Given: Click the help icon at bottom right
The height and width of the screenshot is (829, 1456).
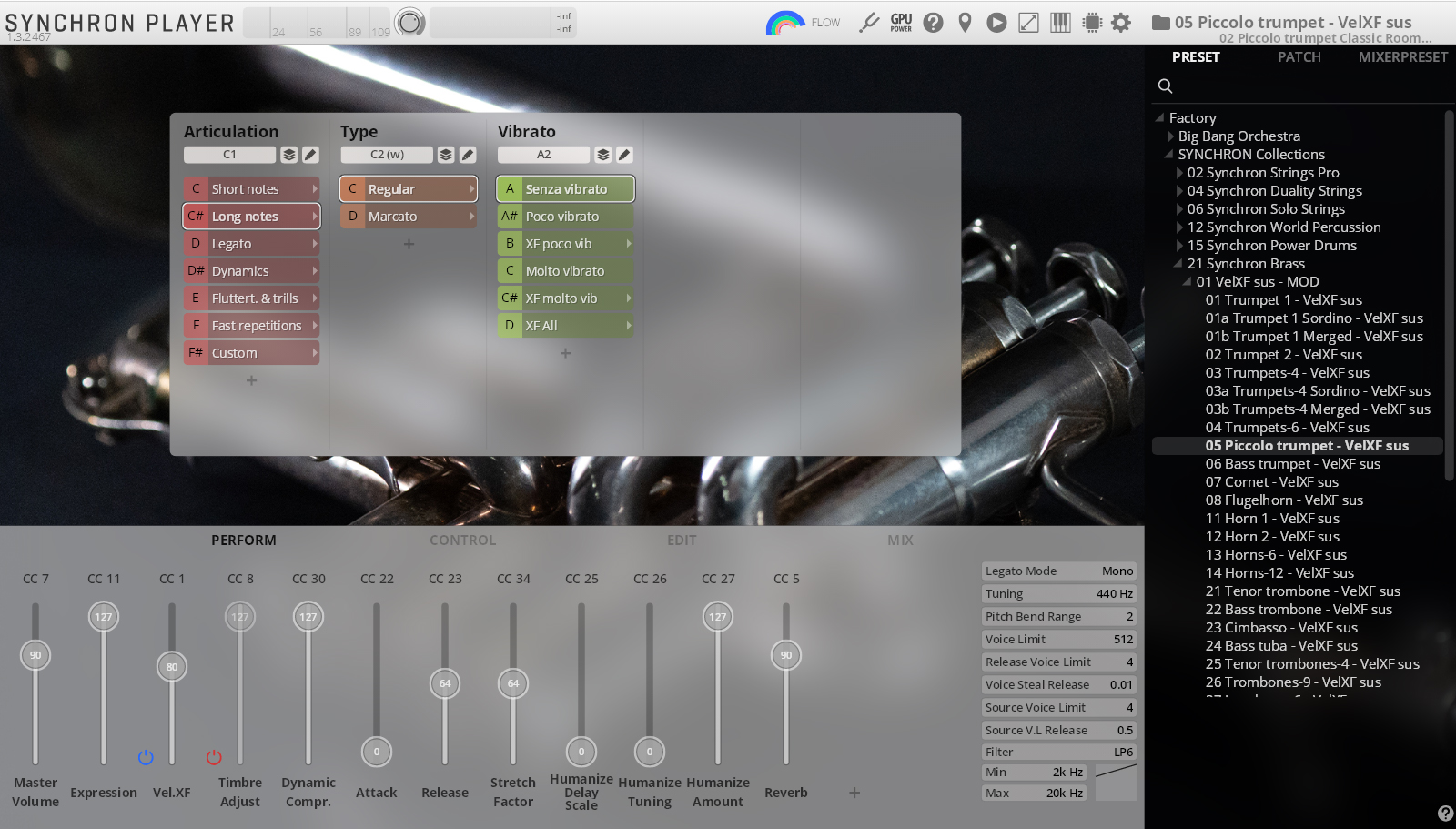Looking at the screenshot, I should (x=1445, y=814).
